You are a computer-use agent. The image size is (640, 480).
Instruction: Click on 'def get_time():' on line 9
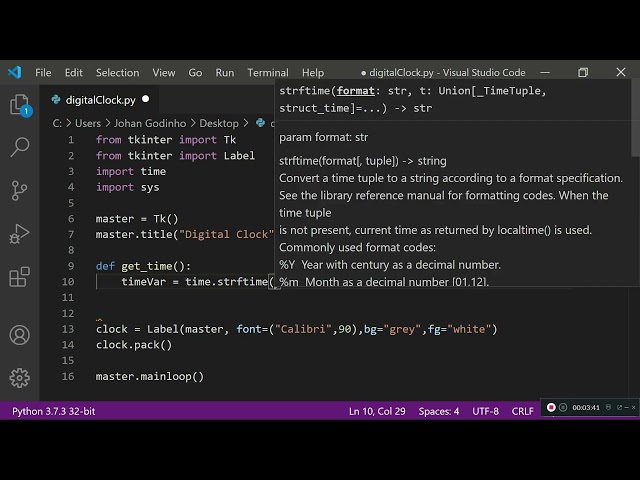point(143,266)
